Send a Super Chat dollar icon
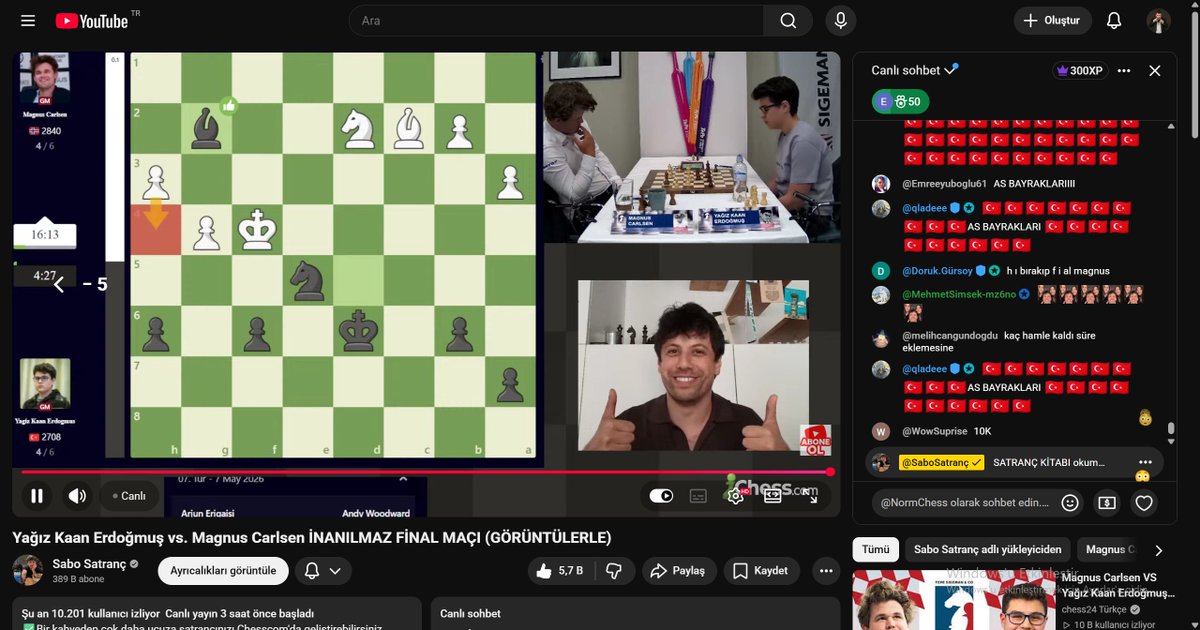Viewport: 1200px width, 630px height. pos(1107,503)
